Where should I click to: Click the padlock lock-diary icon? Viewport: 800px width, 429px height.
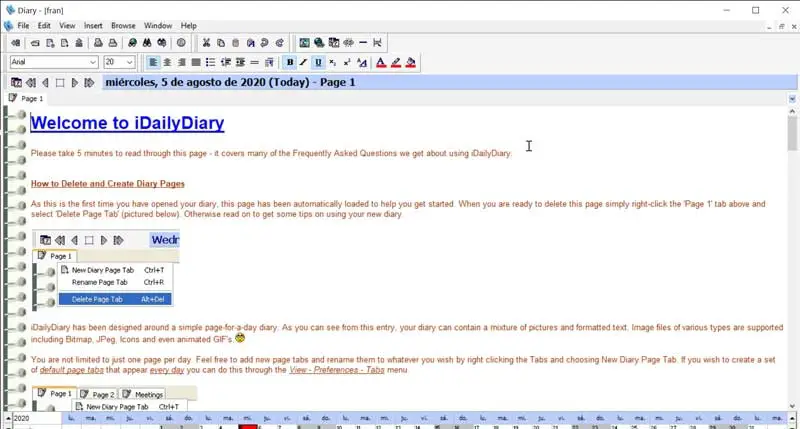pos(79,43)
